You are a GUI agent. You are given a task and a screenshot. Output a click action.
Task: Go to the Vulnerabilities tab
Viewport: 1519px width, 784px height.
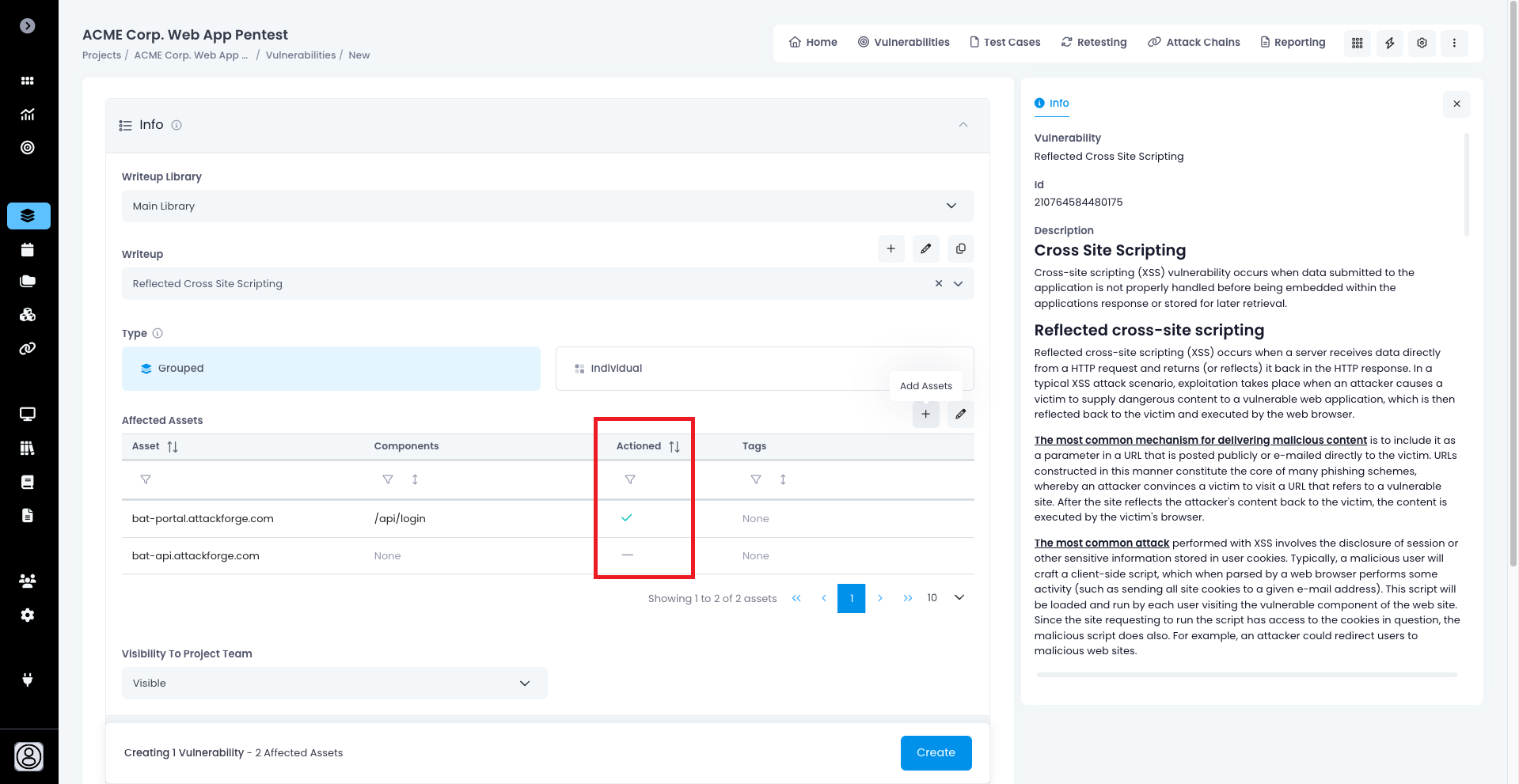(x=903, y=43)
